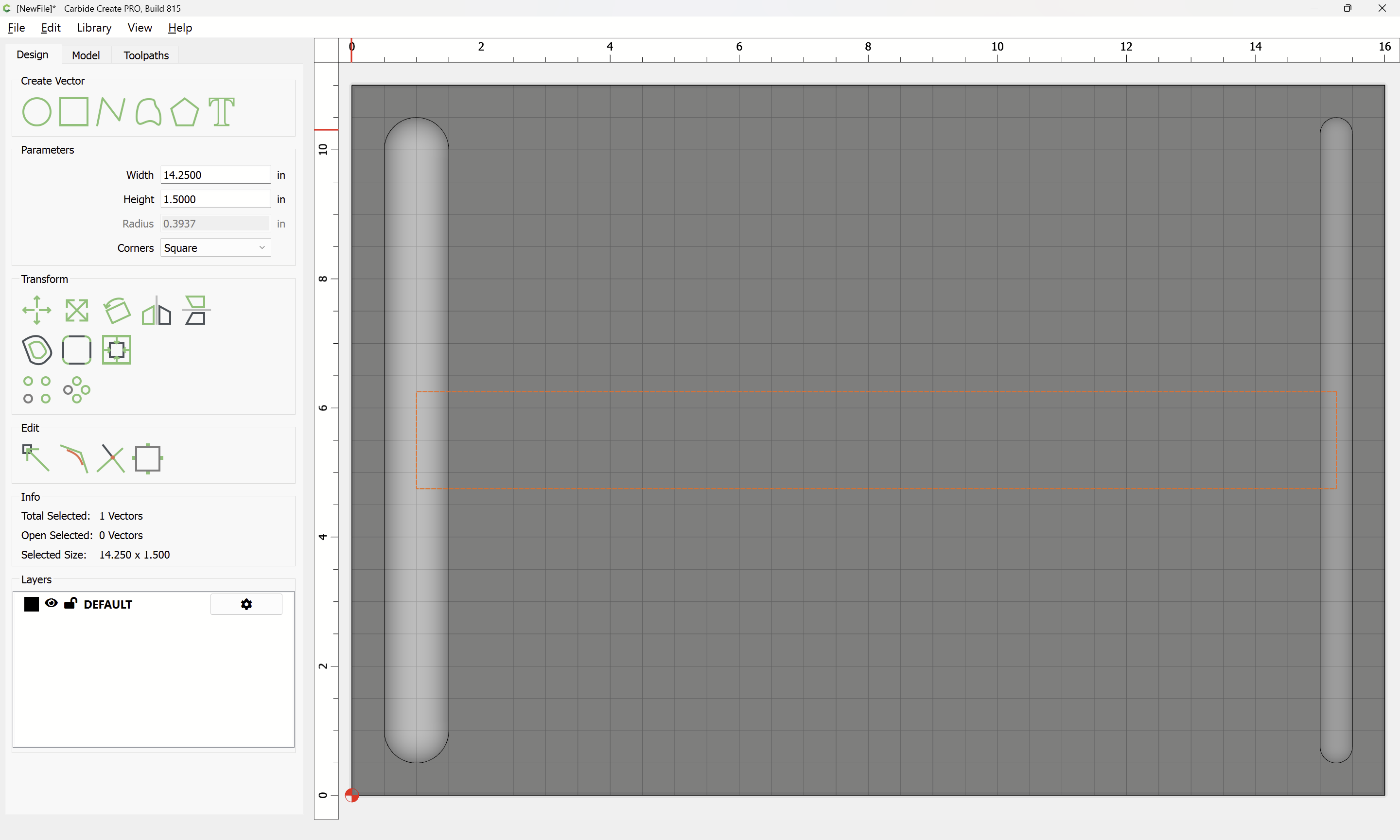This screenshot has height=840, width=1400.
Task: Activate the Node Edit tool
Action: click(x=35, y=458)
